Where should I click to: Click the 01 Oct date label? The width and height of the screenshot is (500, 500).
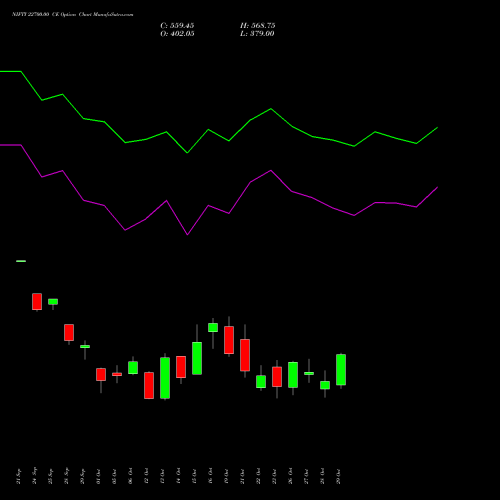tap(99, 477)
